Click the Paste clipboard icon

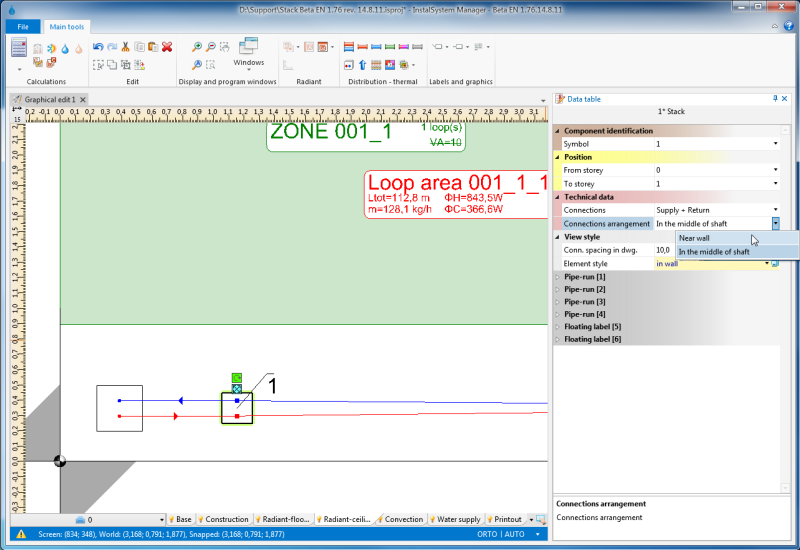(153, 47)
